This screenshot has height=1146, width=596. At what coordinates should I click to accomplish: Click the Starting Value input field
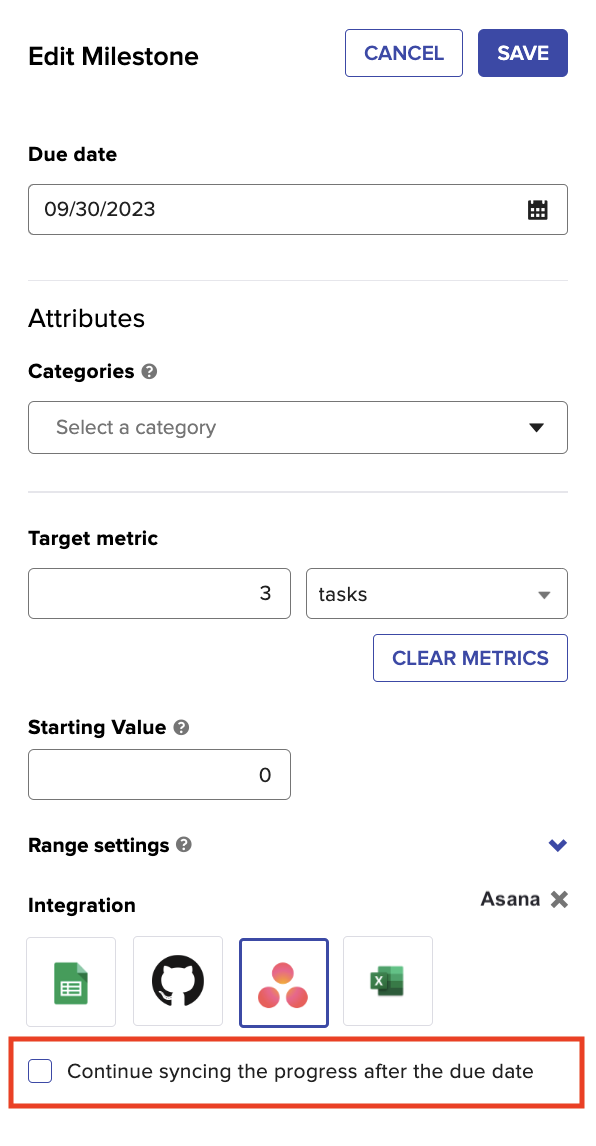[159, 775]
